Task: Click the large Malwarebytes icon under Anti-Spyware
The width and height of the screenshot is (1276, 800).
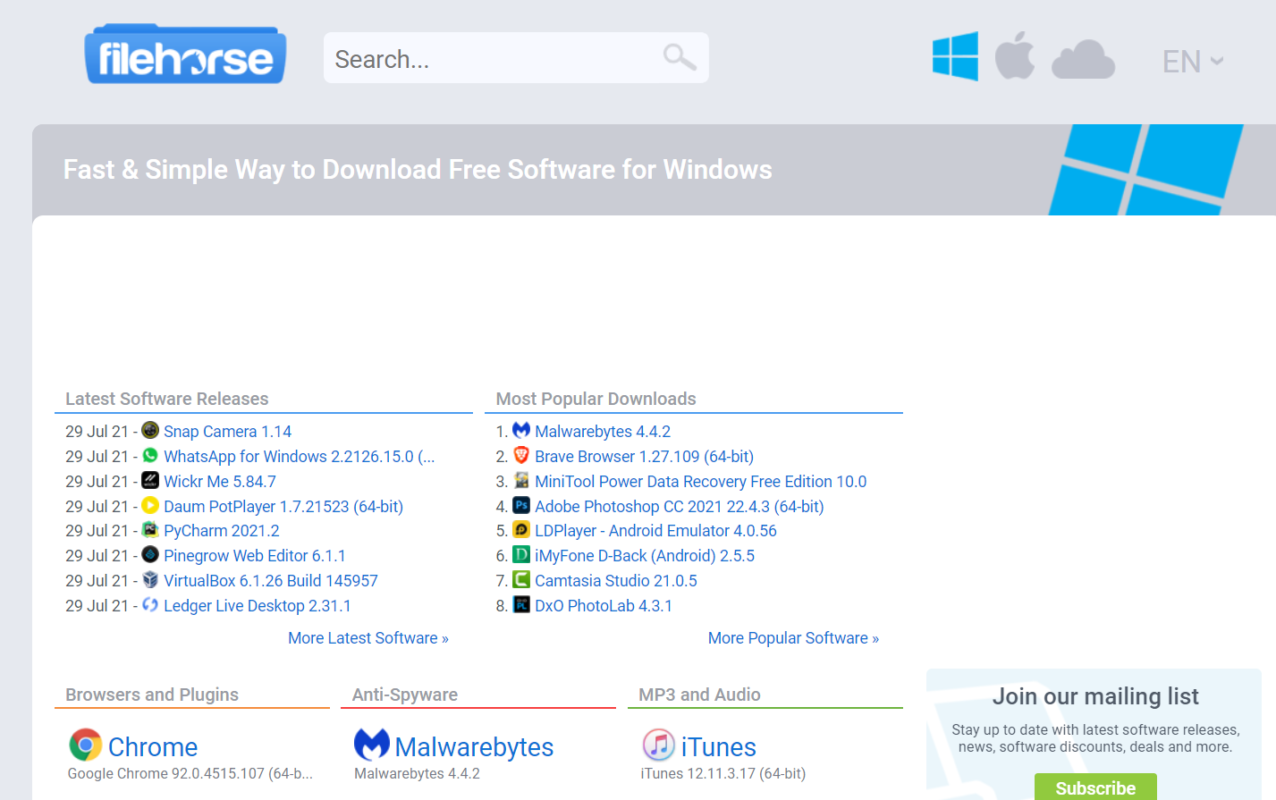Action: click(372, 745)
